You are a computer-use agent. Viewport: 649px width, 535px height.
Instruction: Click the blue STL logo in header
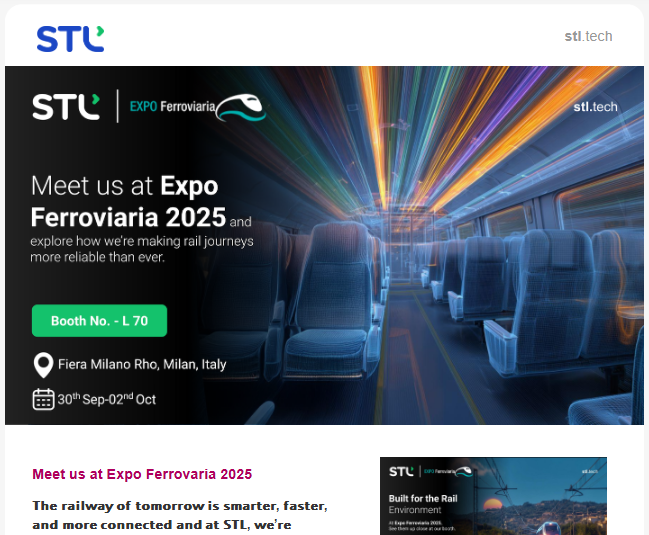click(x=70, y=39)
